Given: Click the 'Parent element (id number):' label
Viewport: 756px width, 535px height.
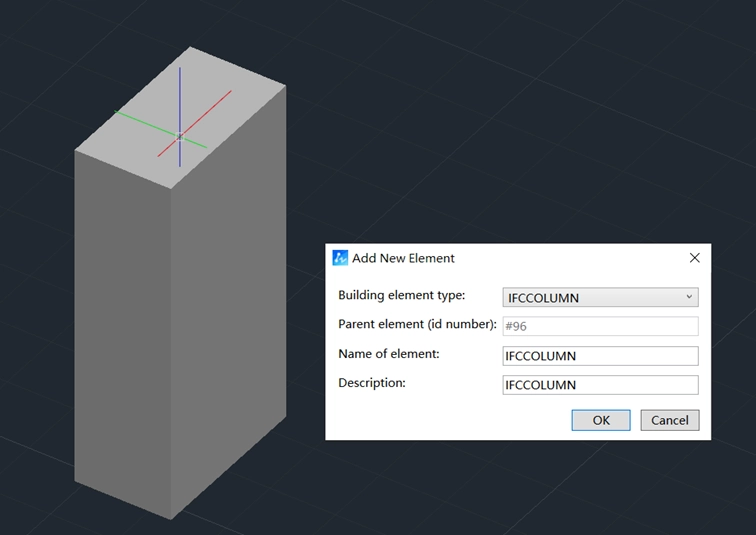Looking at the screenshot, I should (x=417, y=324).
